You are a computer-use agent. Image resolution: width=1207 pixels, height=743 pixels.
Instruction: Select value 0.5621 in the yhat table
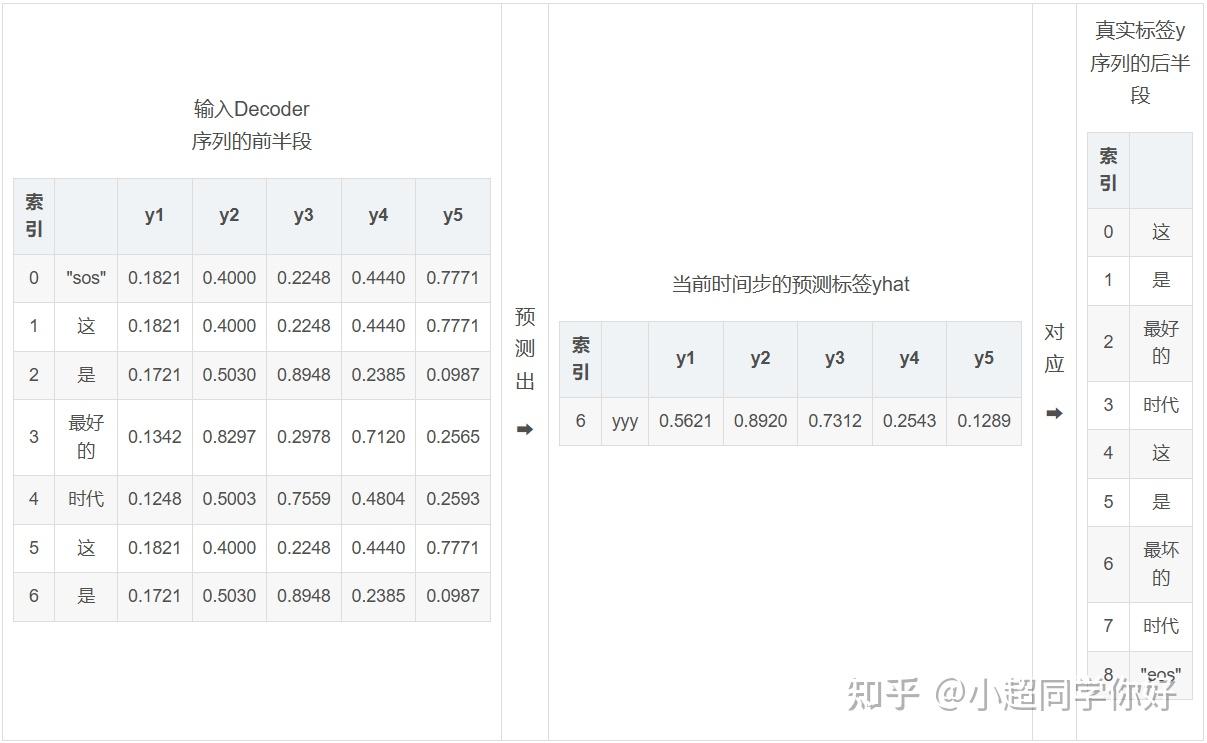coord(685,421)
